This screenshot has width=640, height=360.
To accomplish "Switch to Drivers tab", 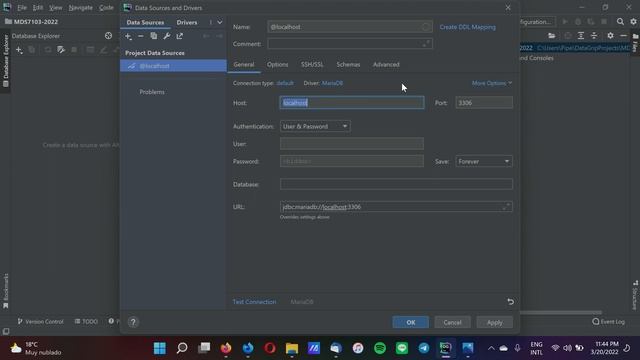I will click(x=187, y=22).
